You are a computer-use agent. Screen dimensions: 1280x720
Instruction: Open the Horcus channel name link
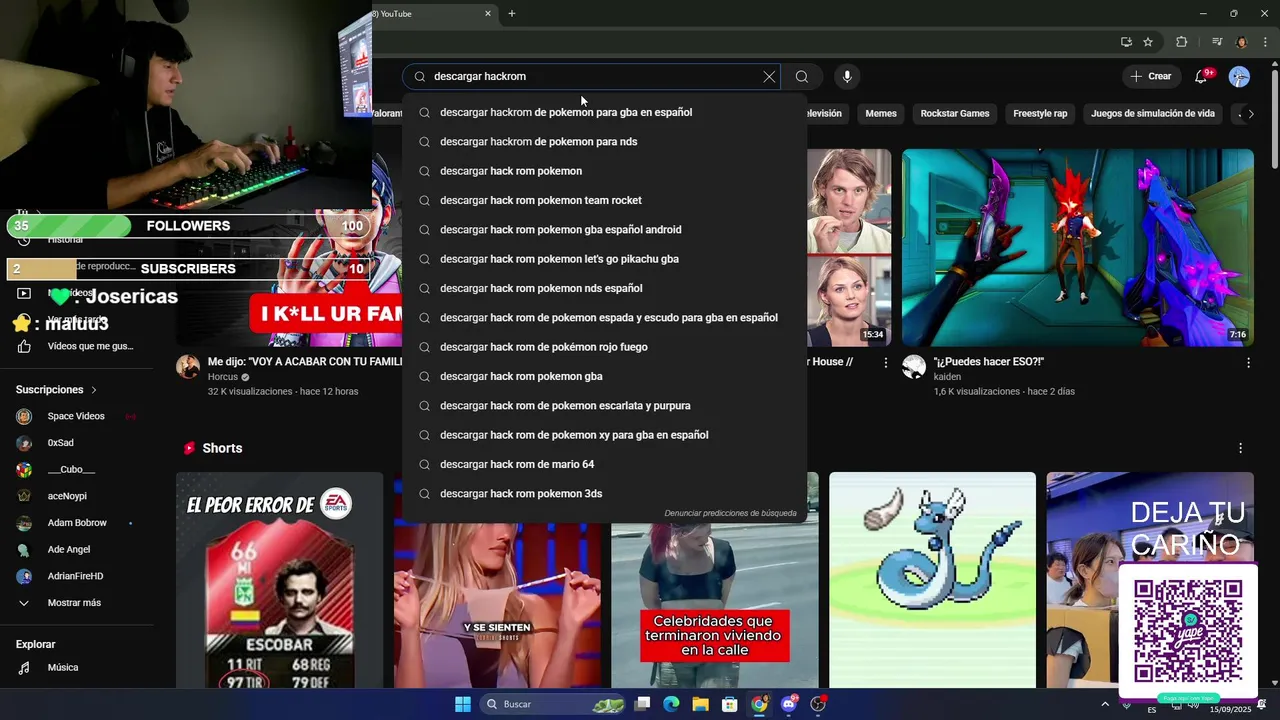[x=223, y=377]
